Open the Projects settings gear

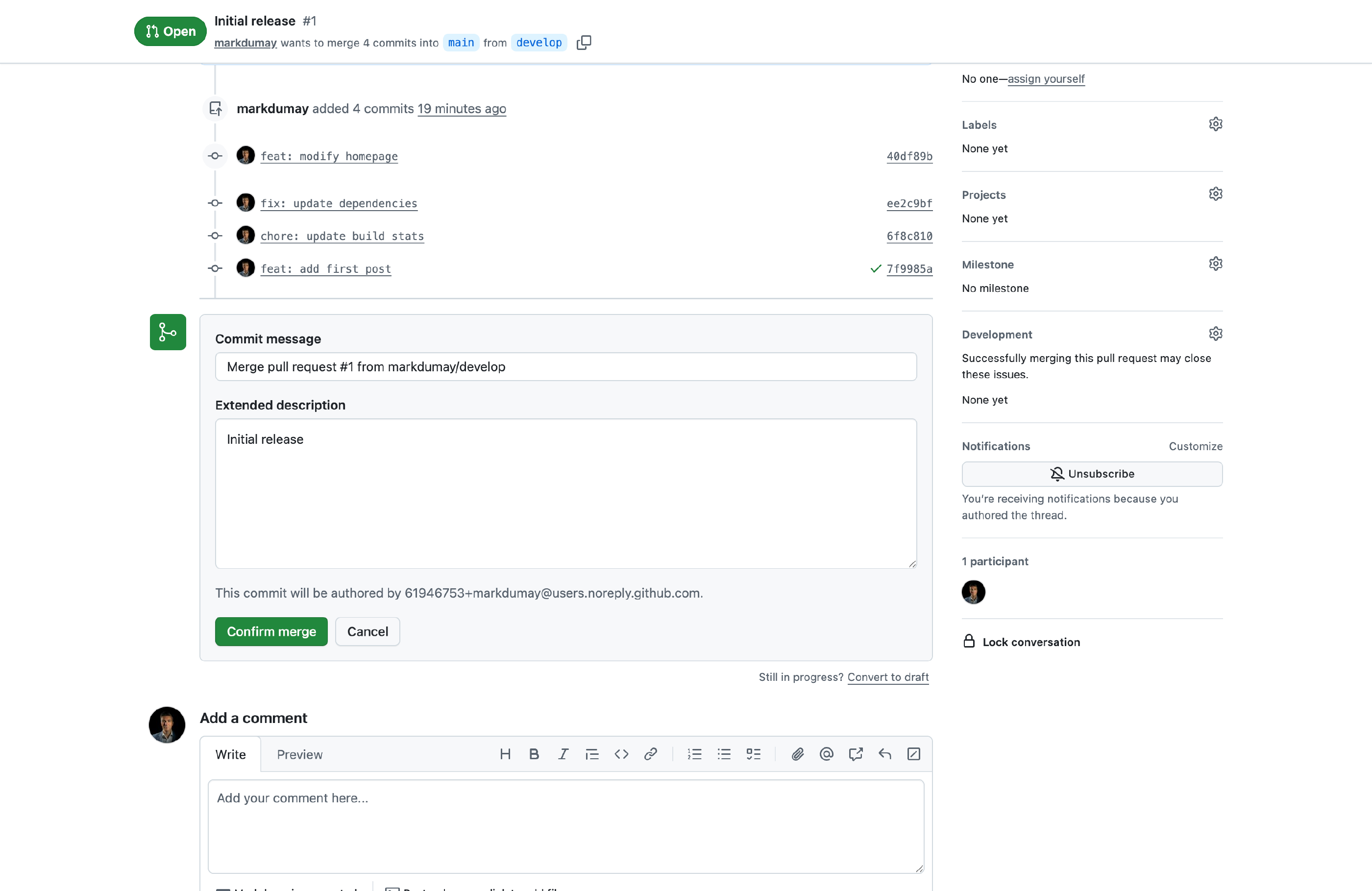1215,193
